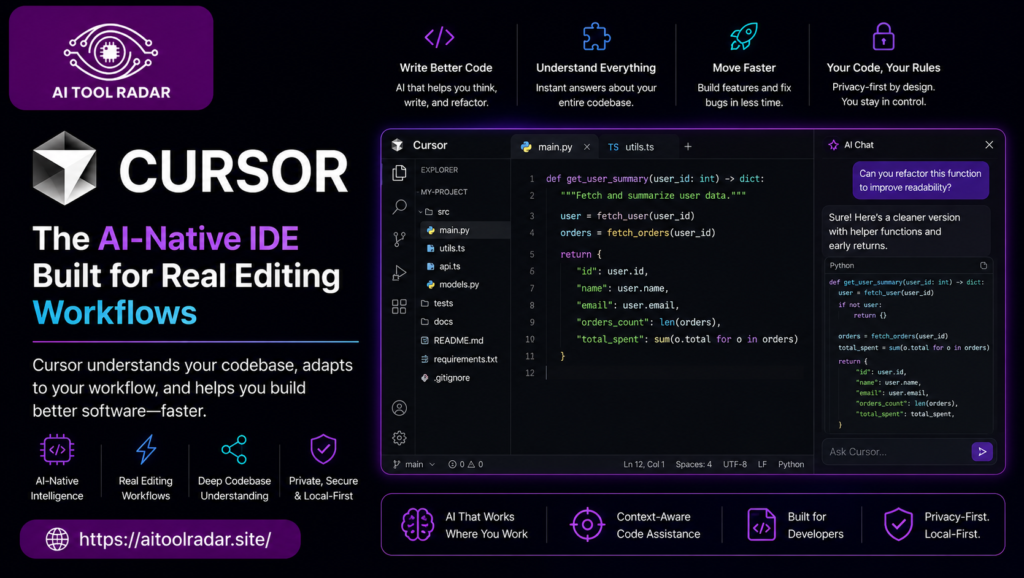The image size is (1024, 578).
Task: Switch to the utils.ts editor tab
Action: pyautogui.click(x=631, y=147)
